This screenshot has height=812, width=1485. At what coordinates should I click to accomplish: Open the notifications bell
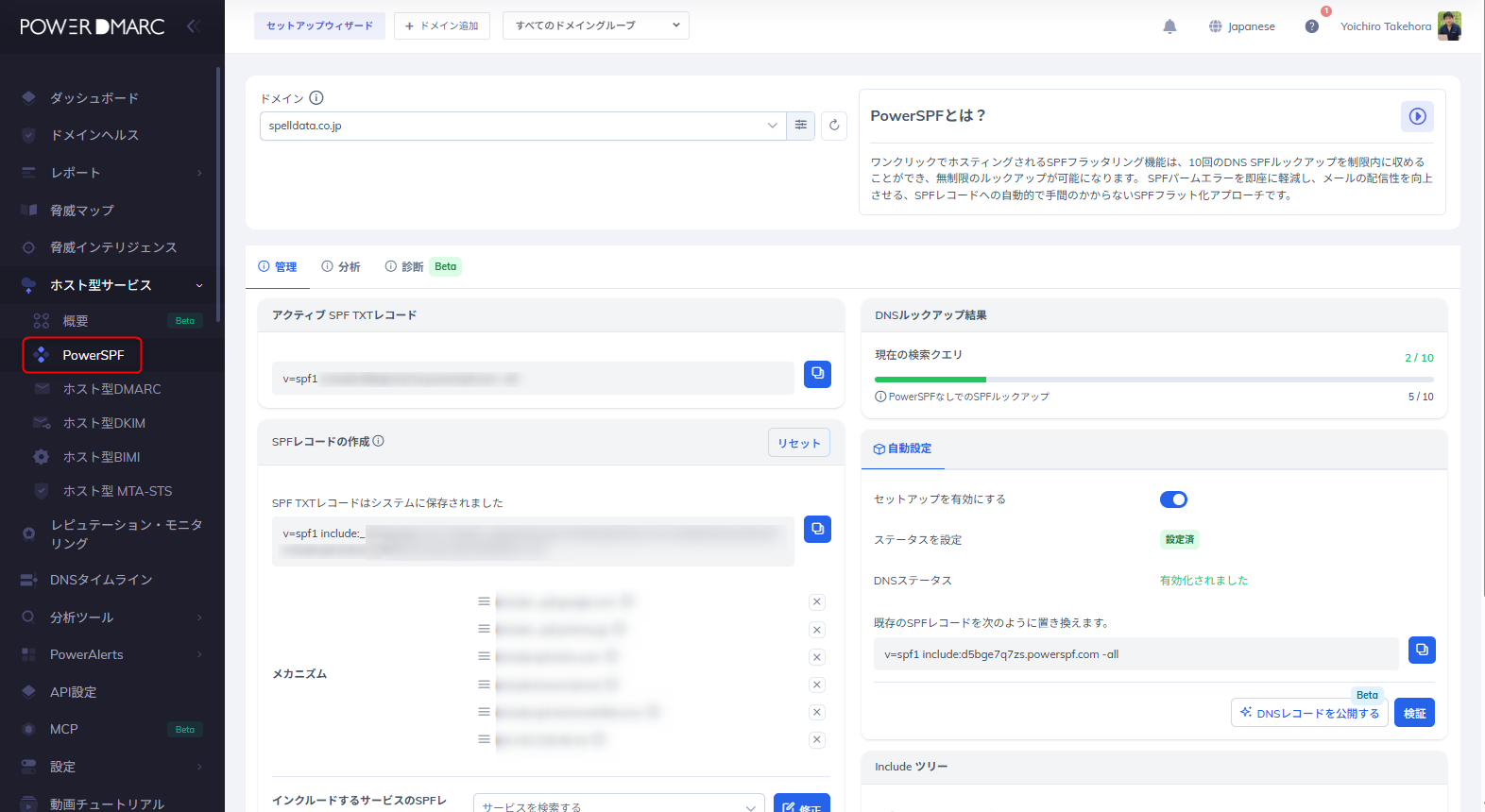coord(1169,26)
